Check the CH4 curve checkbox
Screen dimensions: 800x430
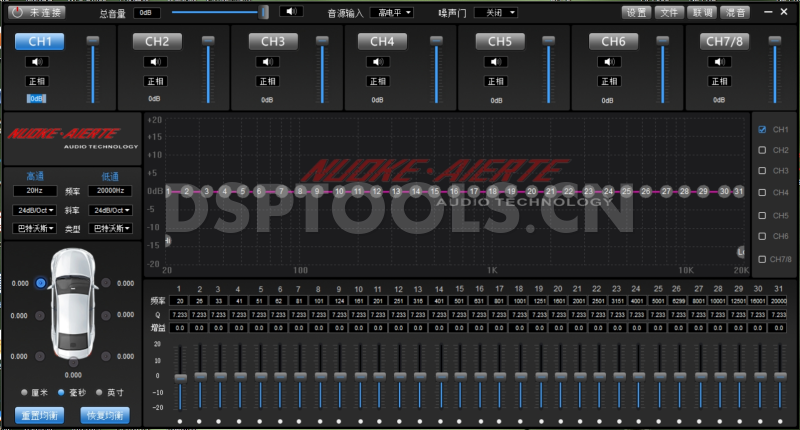coord(762,192)
